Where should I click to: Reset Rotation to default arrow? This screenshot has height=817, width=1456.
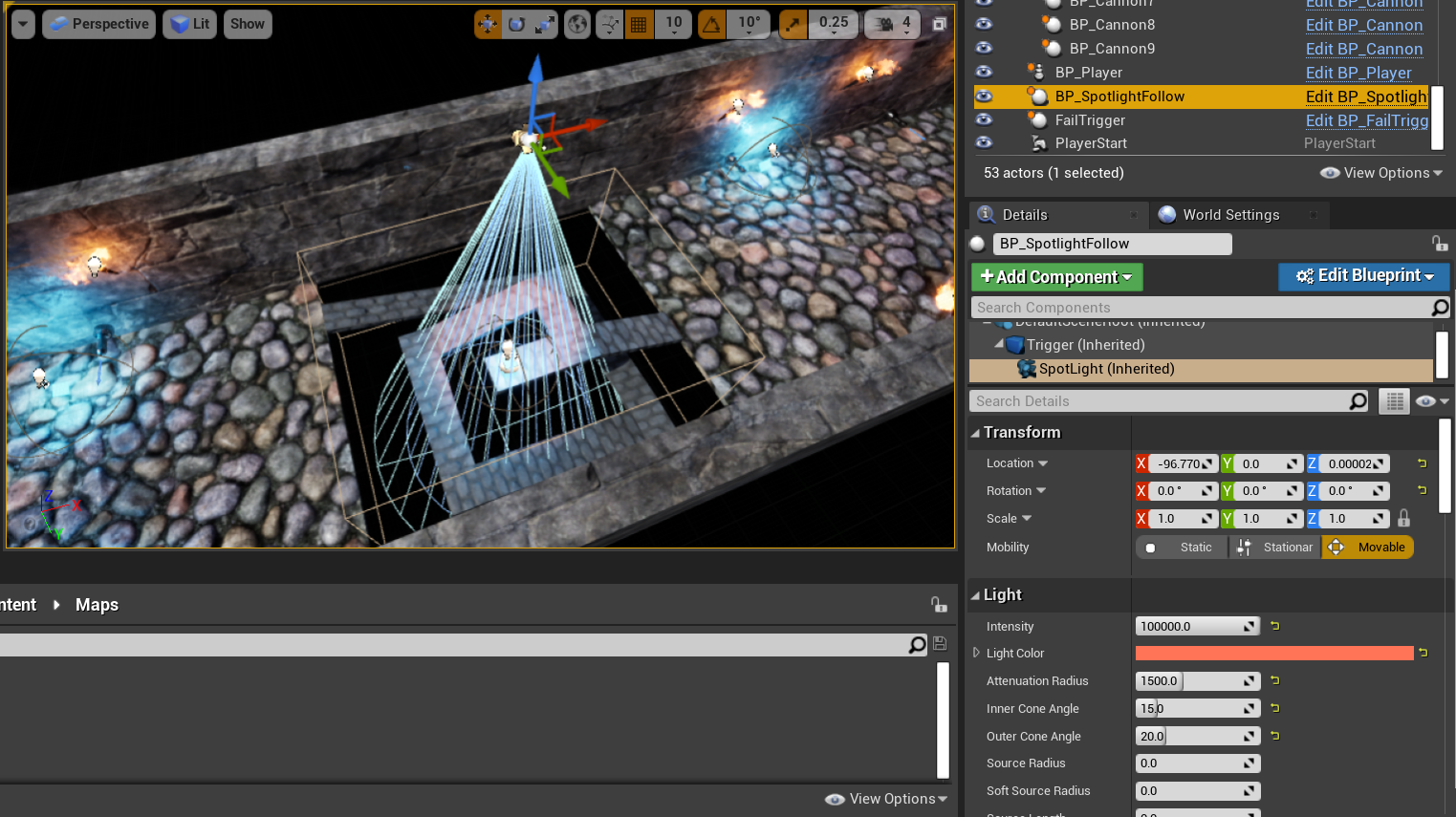click(x=1423, y=490)
